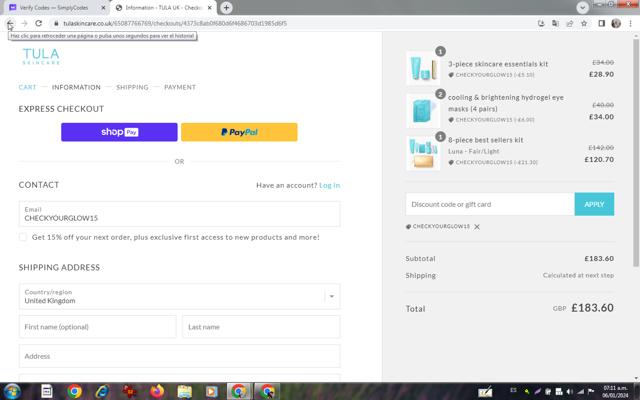Click the Email input field
Viewport: 640px width, 400px height.
click(179, 214)
